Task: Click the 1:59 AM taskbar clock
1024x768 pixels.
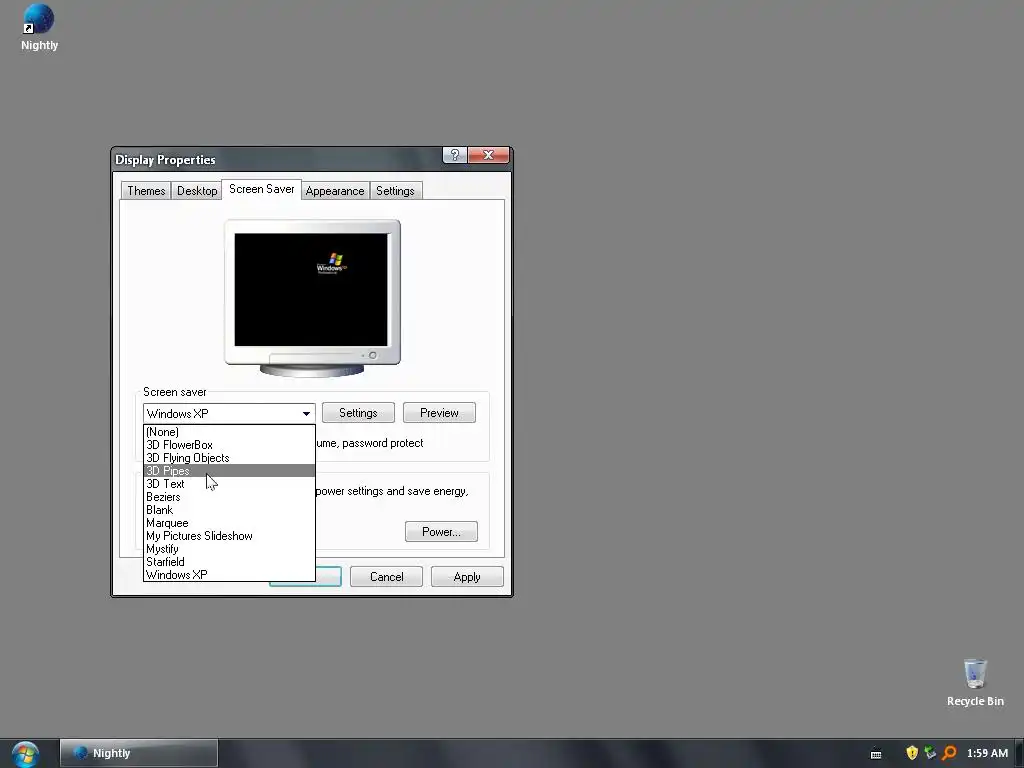Action: (987, 753)
